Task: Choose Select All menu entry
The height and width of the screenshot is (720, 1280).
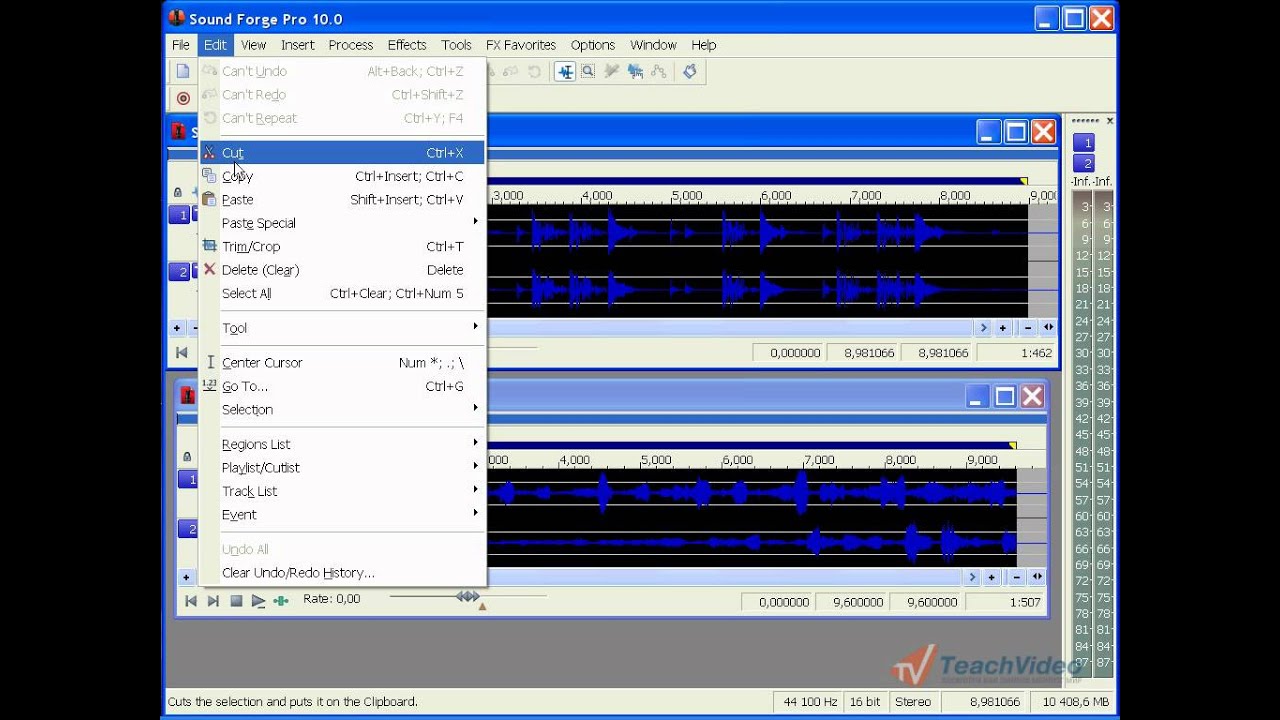Action: pos(341,293)
